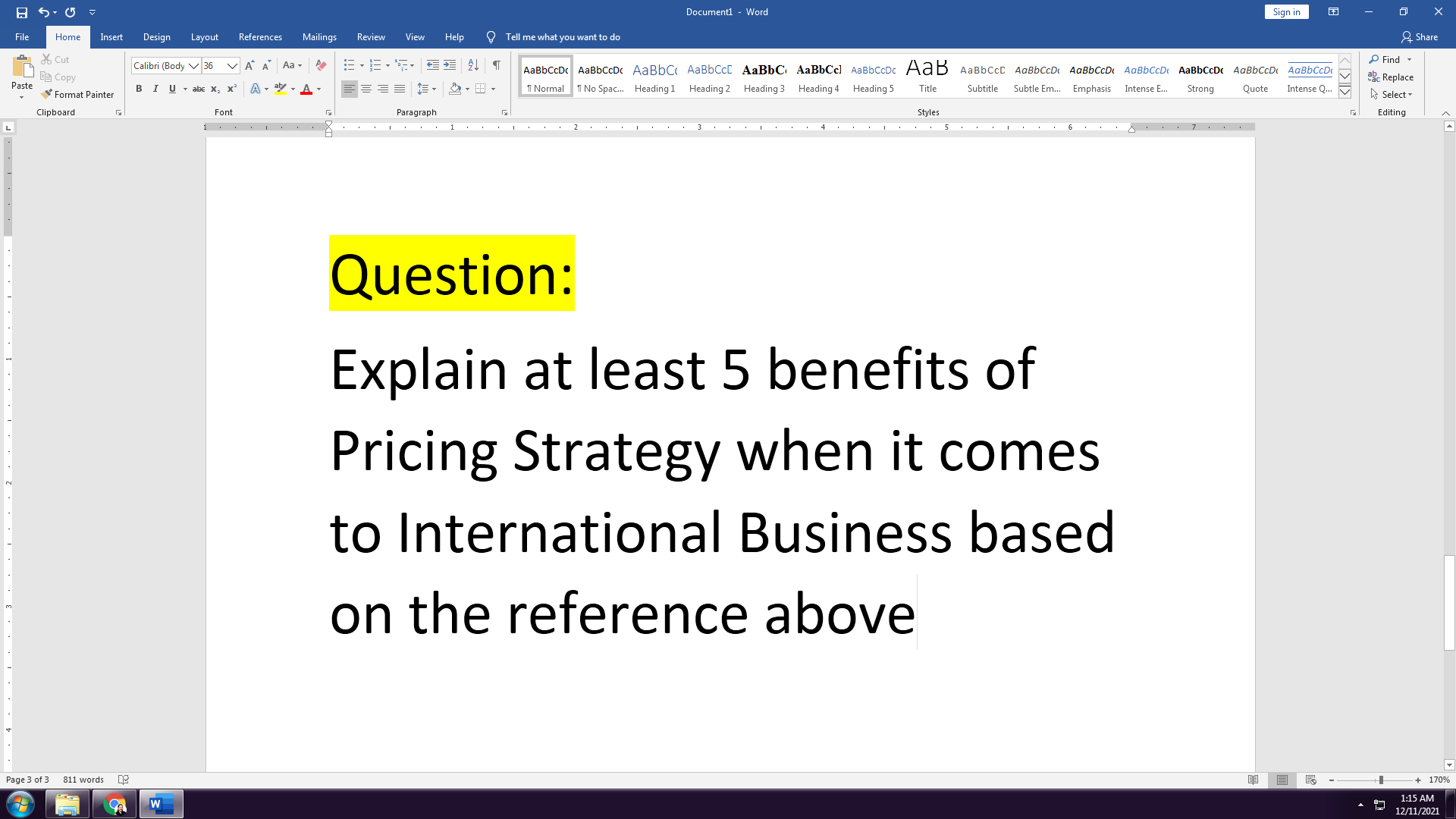Align text to the right
This screenshot has width=1456, height=819.
click(x=383, y=89)
